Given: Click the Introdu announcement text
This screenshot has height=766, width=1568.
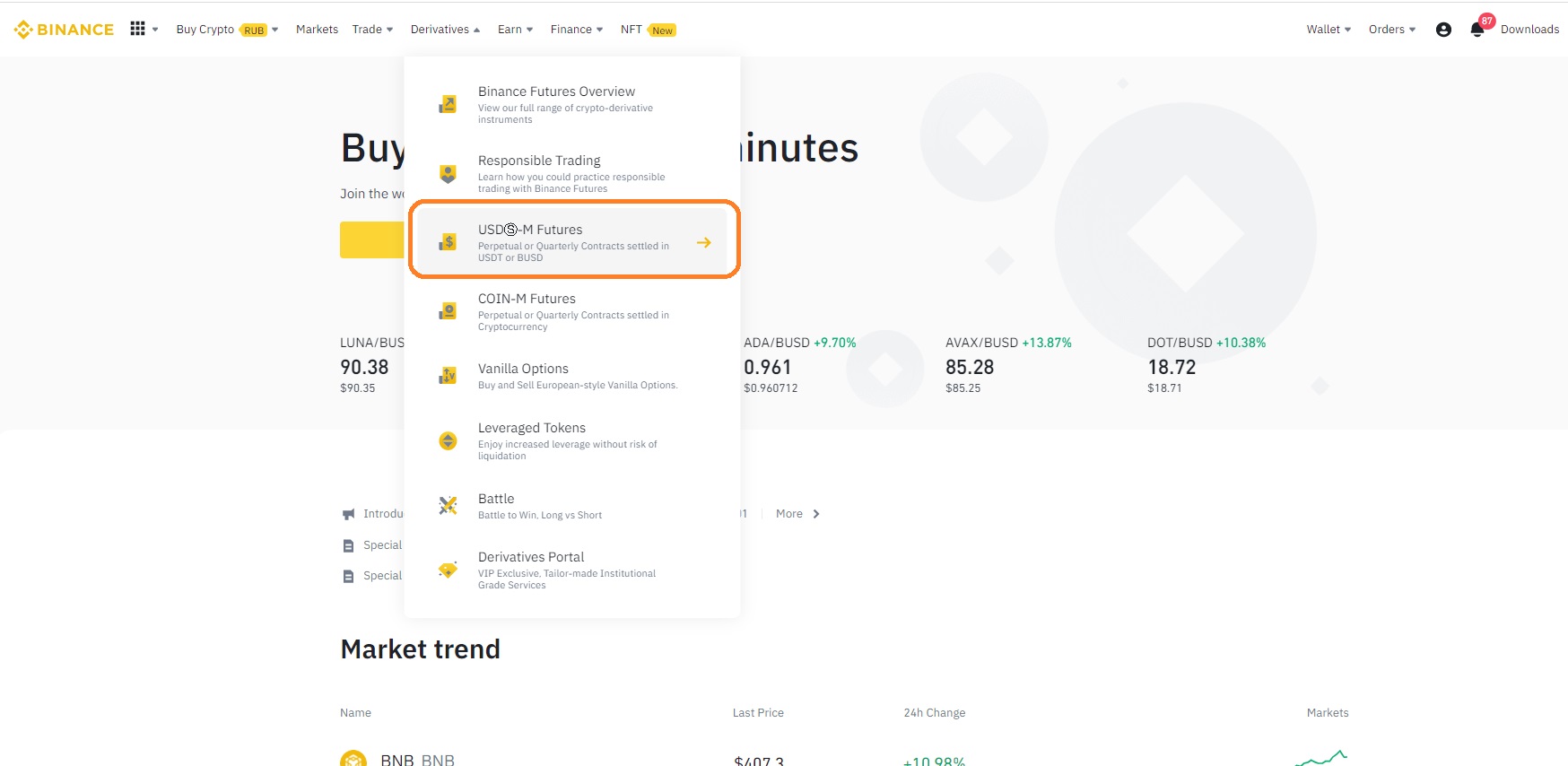Looking at the screenshot, I should tap(383, 514).
